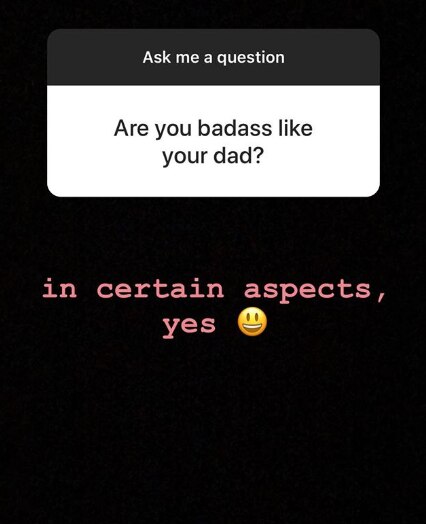Tap the pink word "certain"
Image resolution: width=426 pixels, height=524 pixels.
(x=160, y=289)
